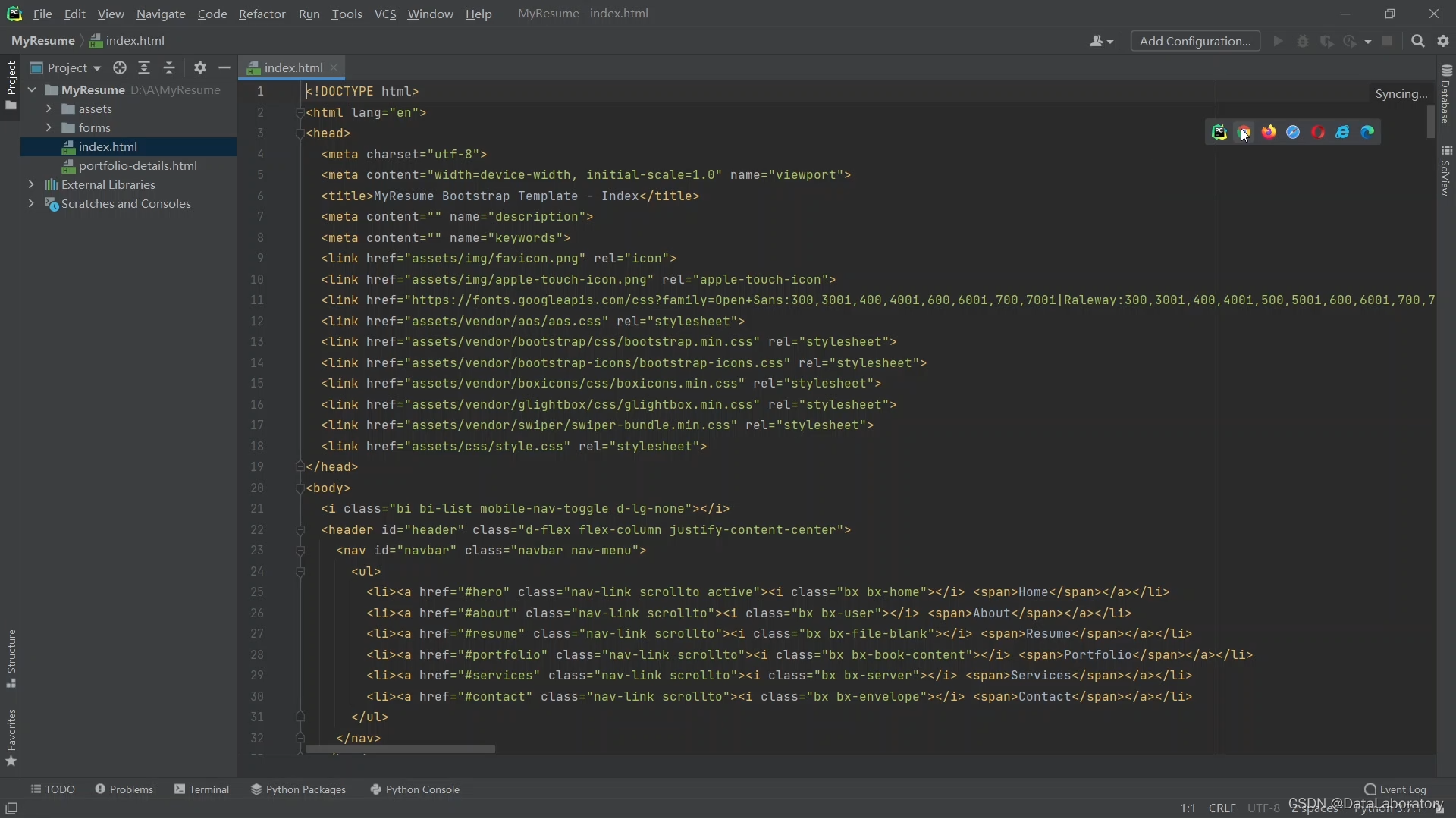1456x819 pixels.
Task: Collapse the MyResume root folder
Action: [x=32, y=89]
